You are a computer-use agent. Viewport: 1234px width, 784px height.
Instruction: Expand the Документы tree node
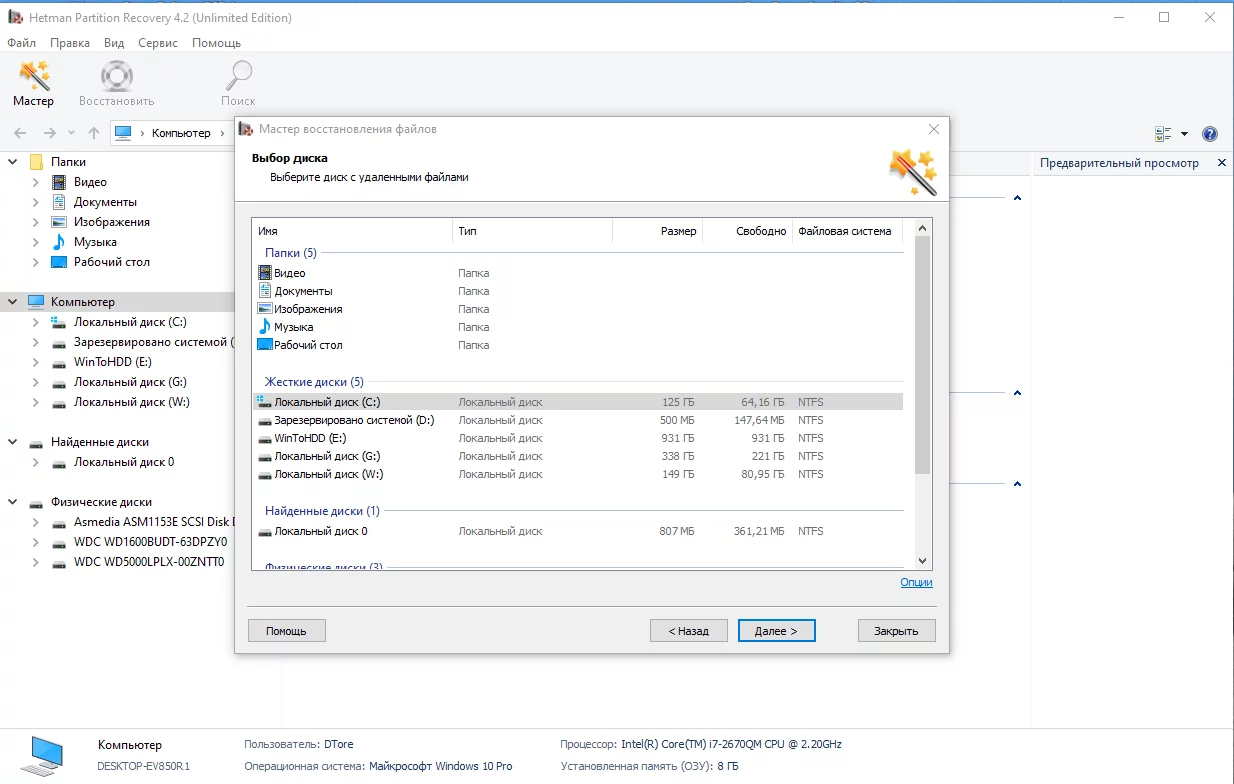pos(36,202)
